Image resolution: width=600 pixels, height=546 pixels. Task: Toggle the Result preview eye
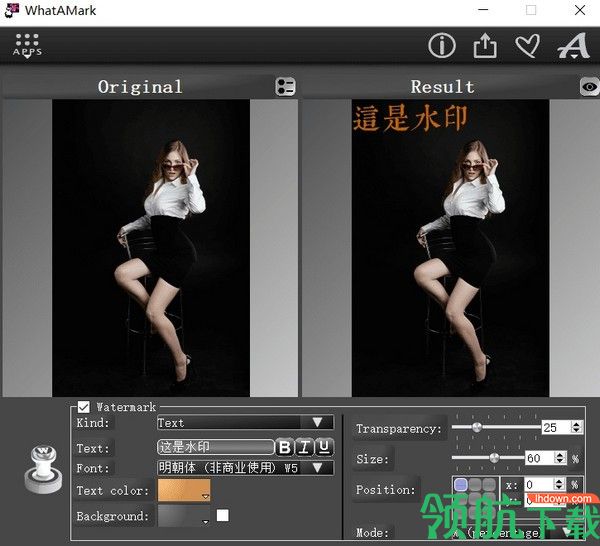tap(590, 87)
